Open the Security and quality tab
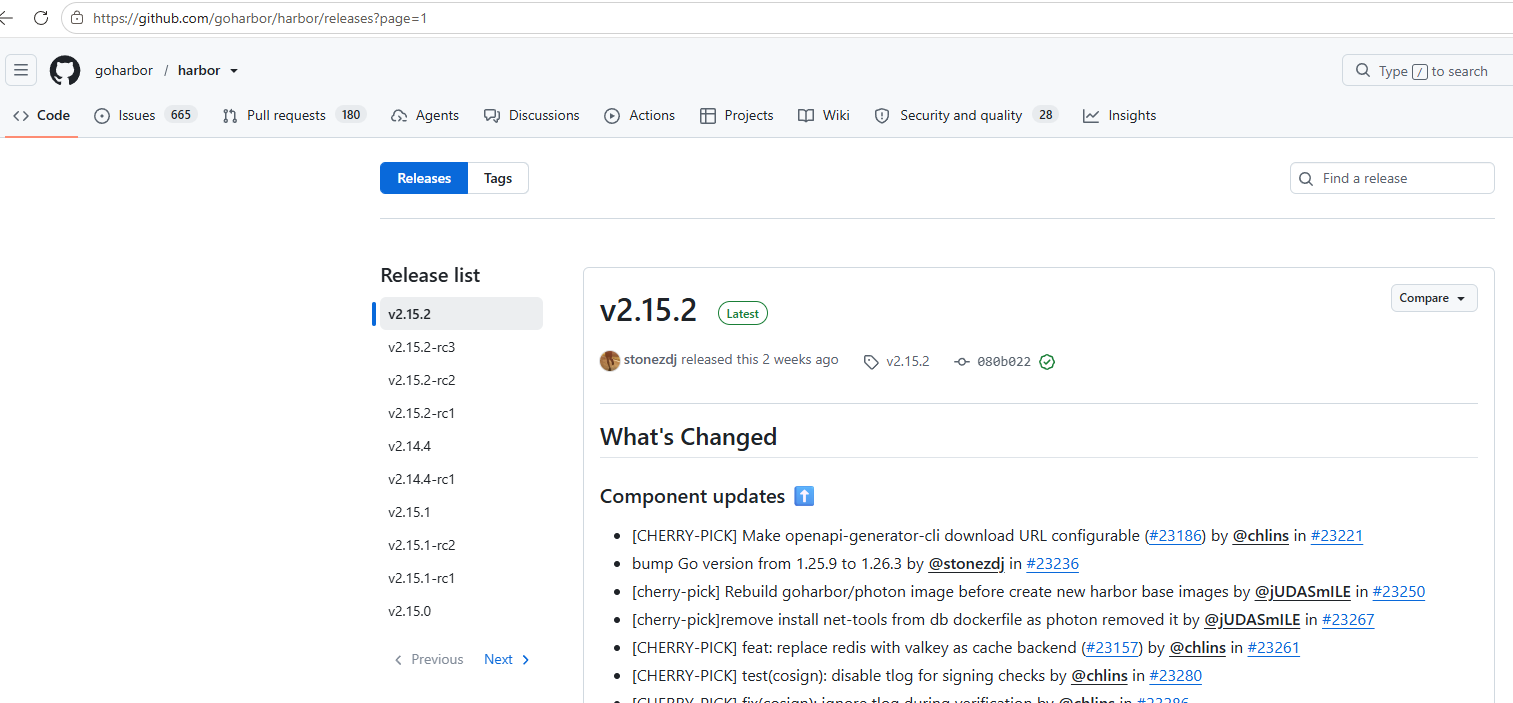Viewport: 1513px width, 703px height. point(965,115)
